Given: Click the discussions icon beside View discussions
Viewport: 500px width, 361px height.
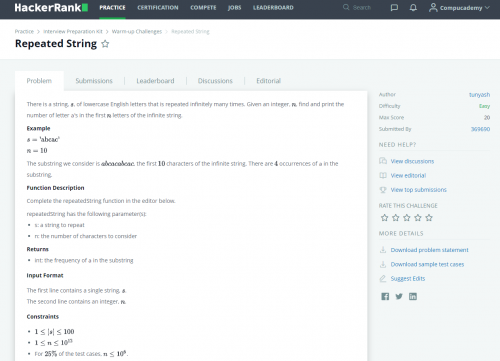Looking at the screenshot, I should (383, 161).
